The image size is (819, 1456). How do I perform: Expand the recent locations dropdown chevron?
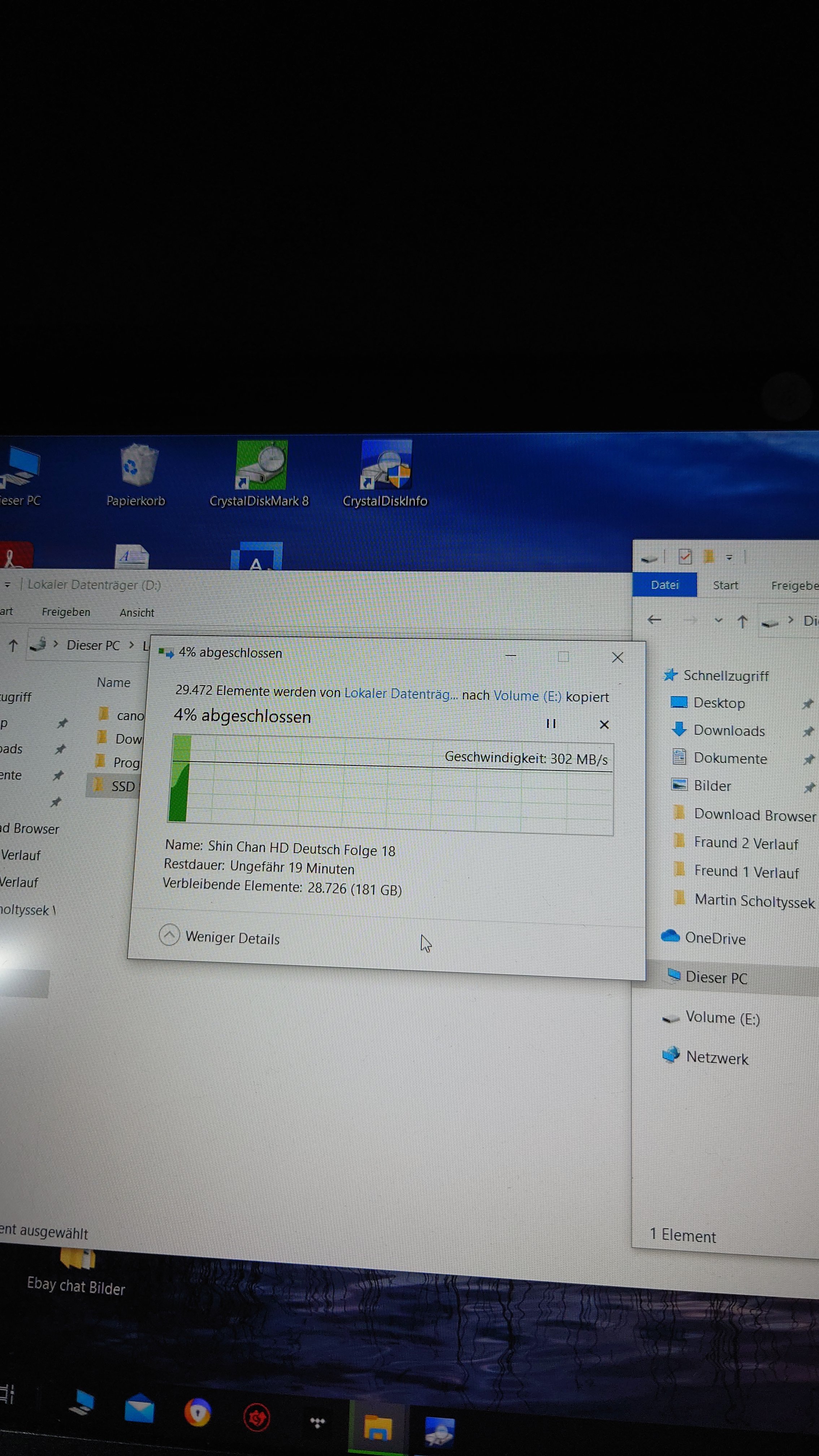[x=718, y=621]
